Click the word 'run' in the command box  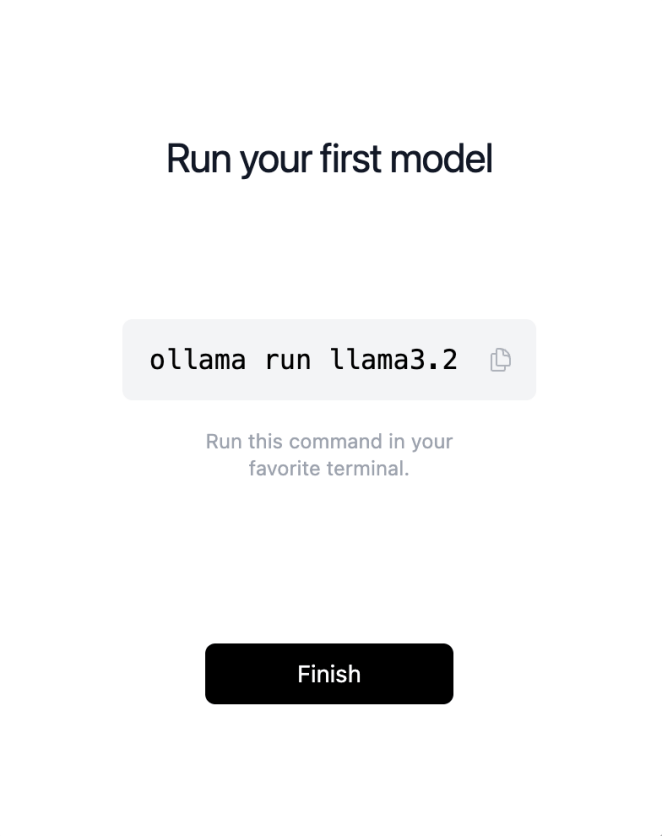[288, 360]
